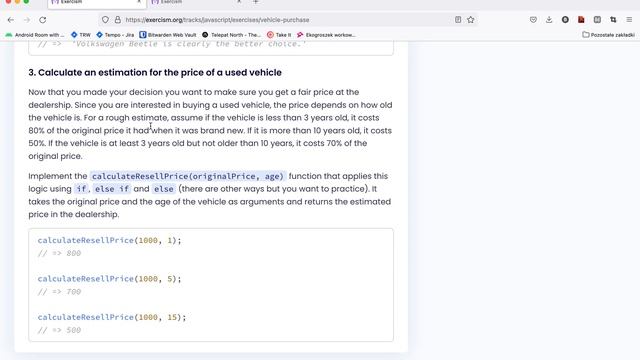Open the Ekogroszek bookmark
640x360 pixels.
(326, 35)
